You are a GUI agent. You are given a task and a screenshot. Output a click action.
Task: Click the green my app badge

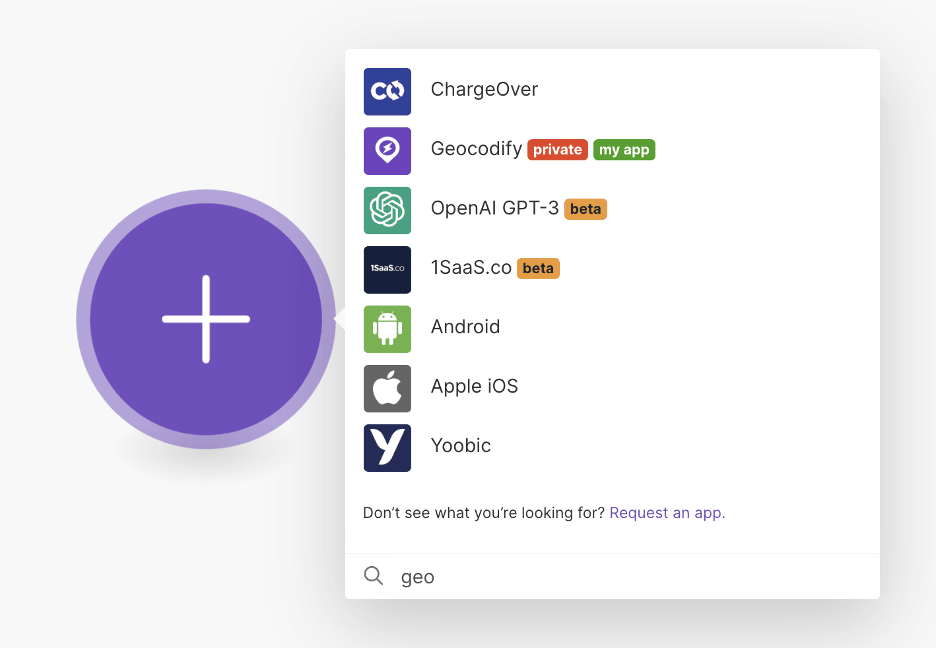[624, 150]
